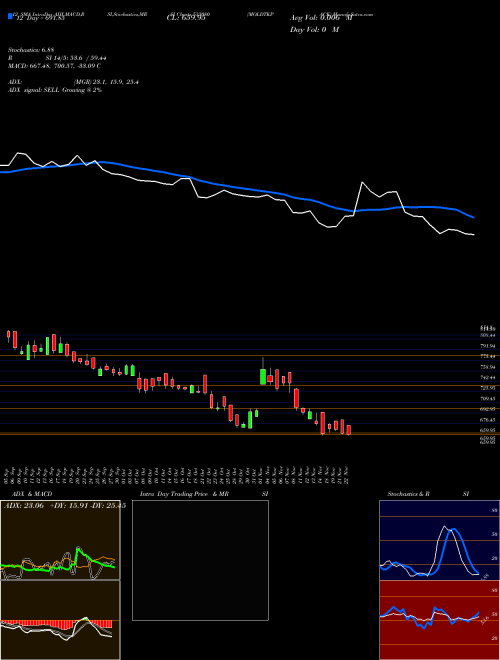
Task: Click the 676.43 price axis label
Action: coord(487,420)
